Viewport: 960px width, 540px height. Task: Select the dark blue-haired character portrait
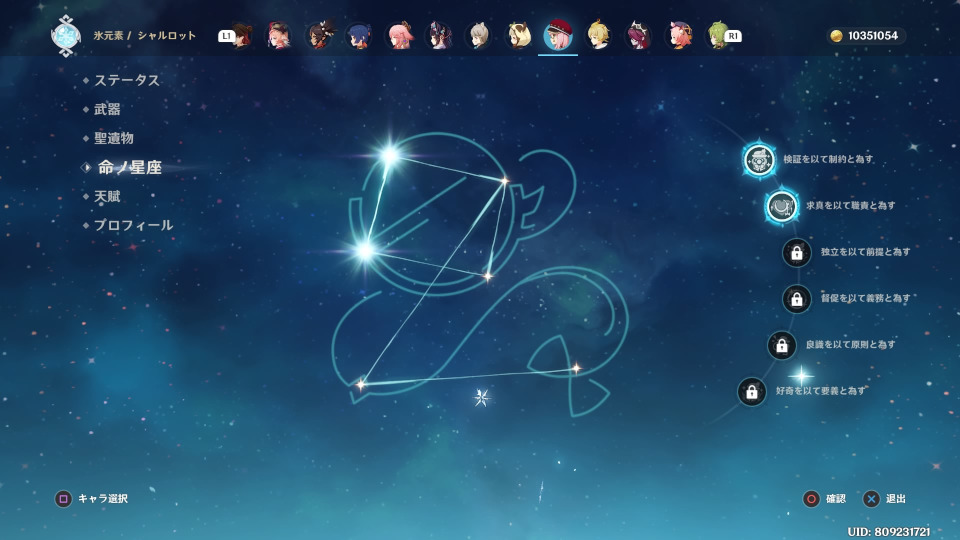(359, 36)
